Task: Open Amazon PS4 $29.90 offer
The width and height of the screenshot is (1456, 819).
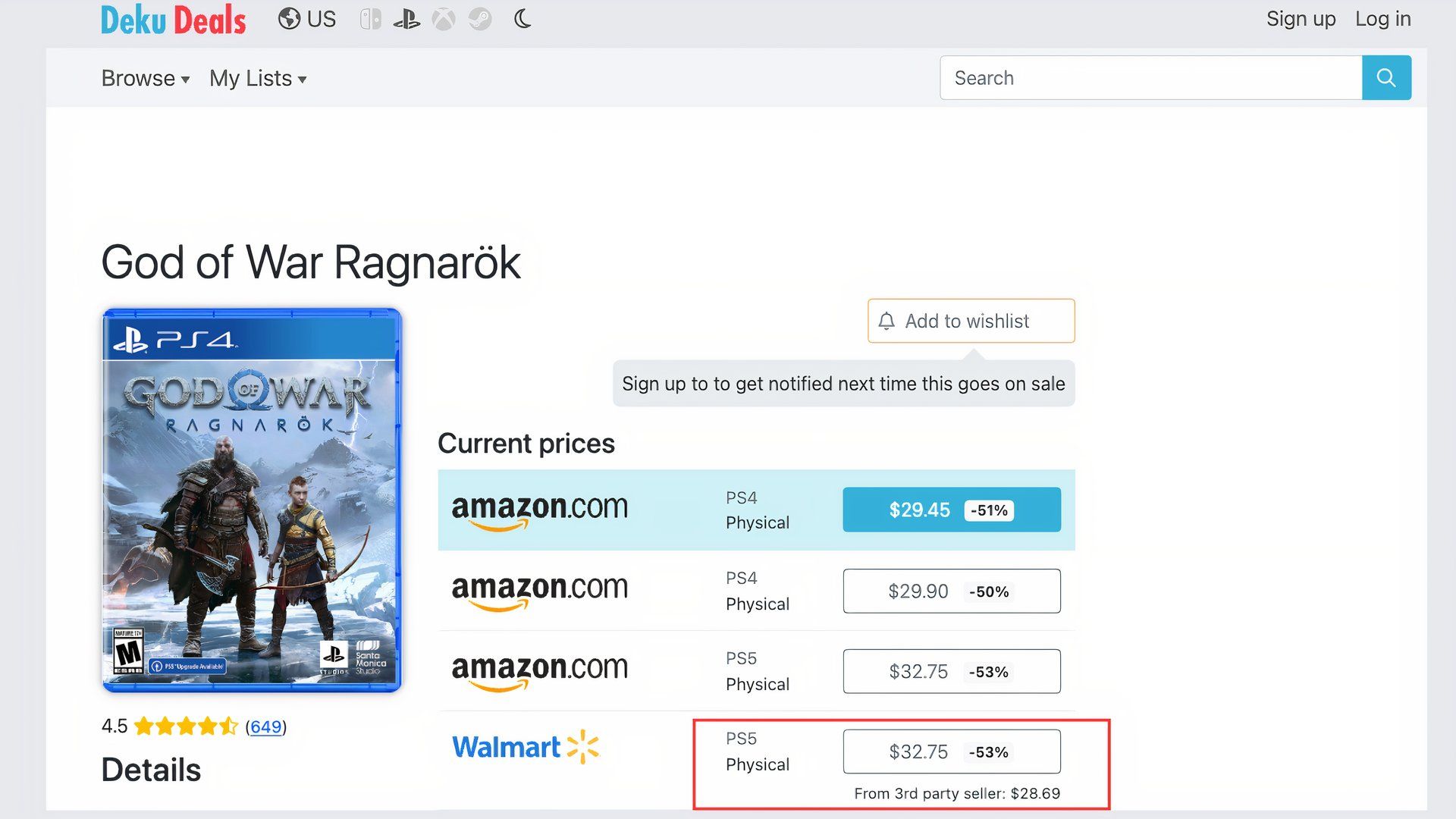Action: click(952, 591)
